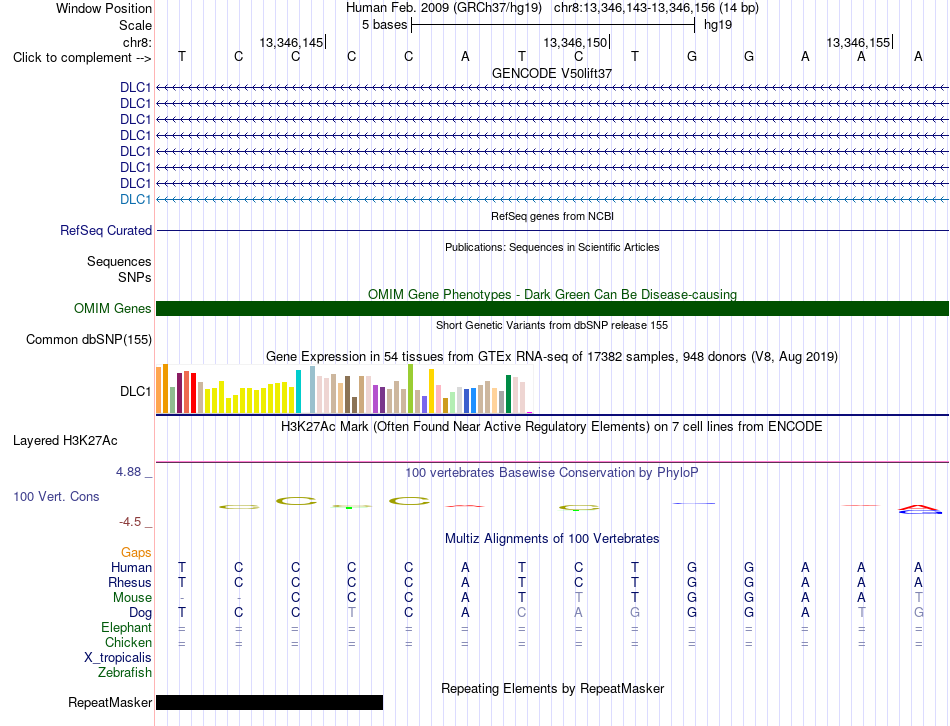
Task: Click the red-blue PhyloP logo at last base
Action: click(920, 509)
